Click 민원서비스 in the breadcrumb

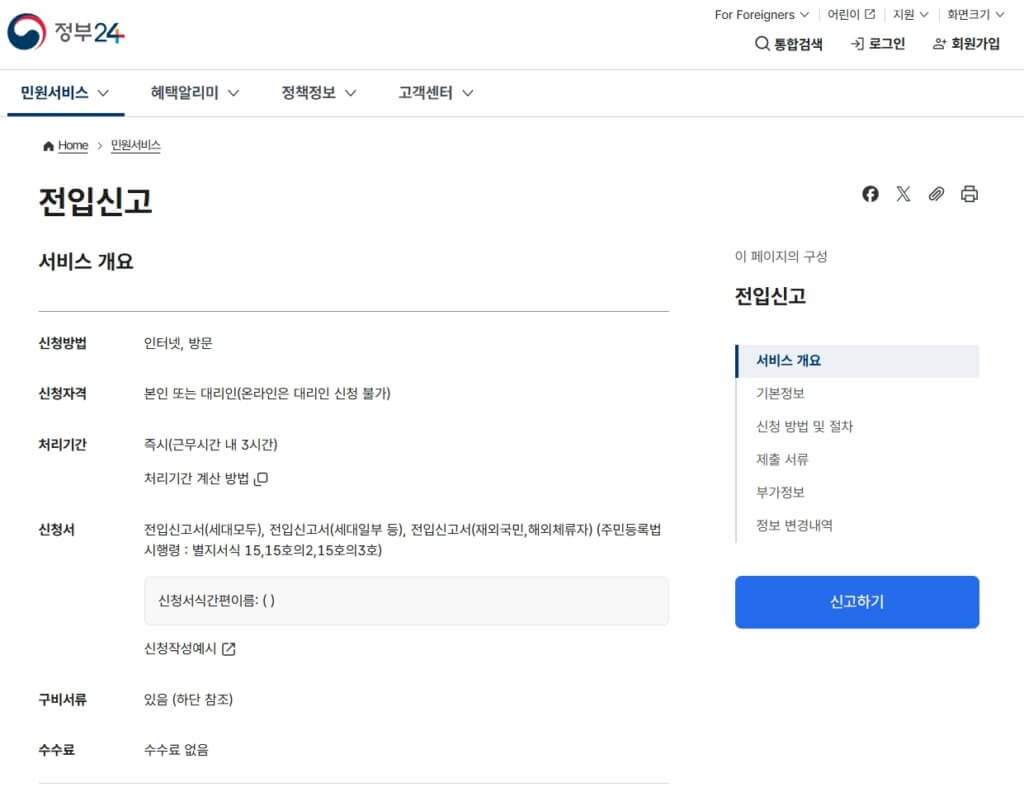[x=134, y=145]
